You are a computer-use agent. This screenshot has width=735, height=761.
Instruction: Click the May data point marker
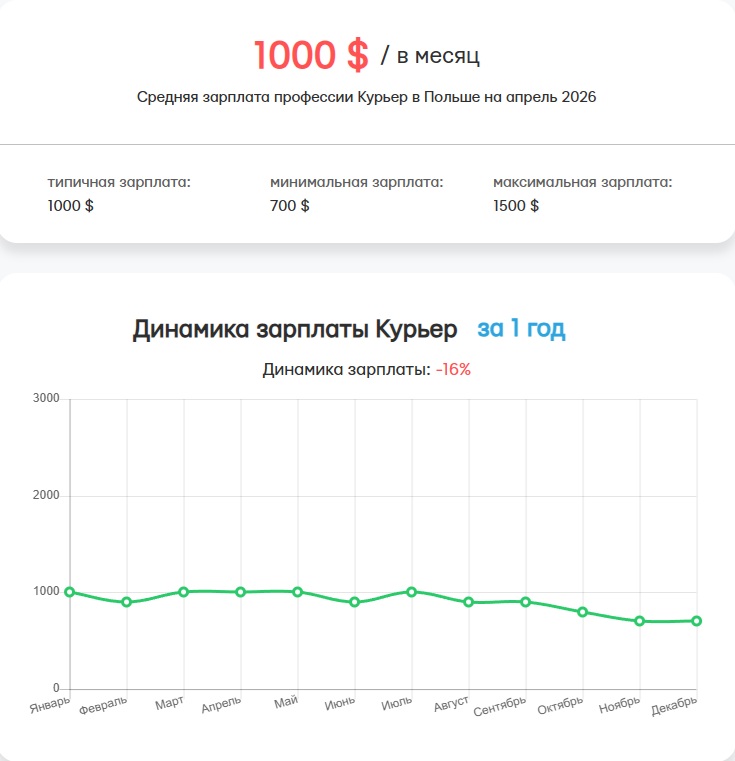(298, 592)
